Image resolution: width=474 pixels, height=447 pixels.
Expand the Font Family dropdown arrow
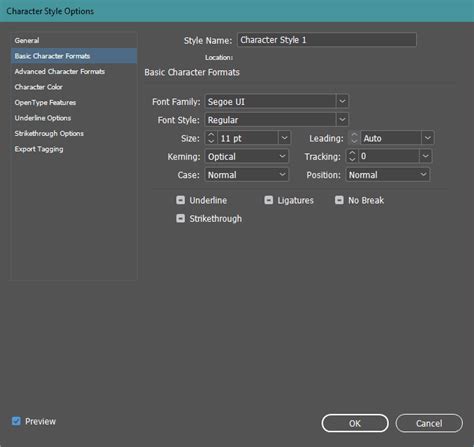tap(342, 101)
